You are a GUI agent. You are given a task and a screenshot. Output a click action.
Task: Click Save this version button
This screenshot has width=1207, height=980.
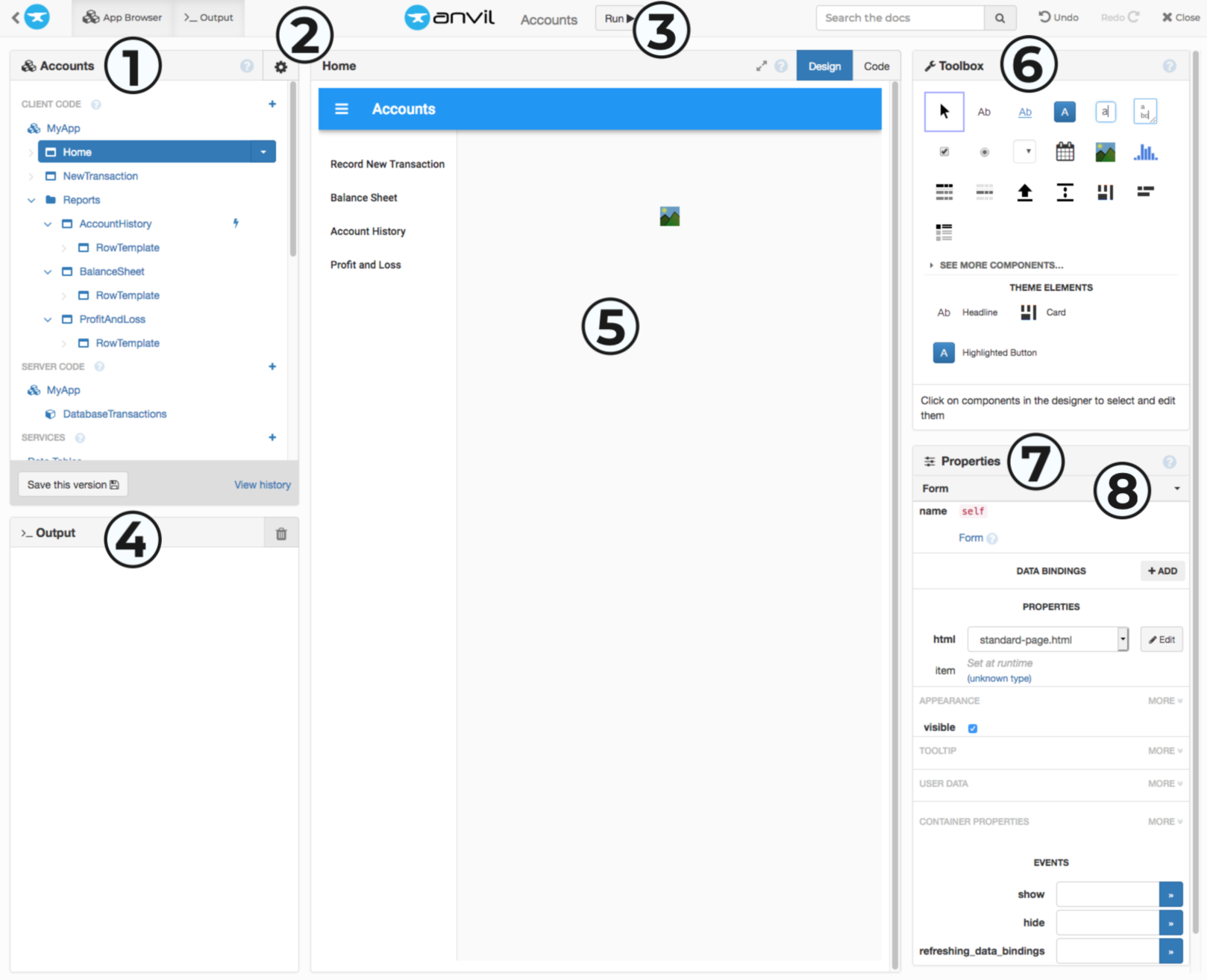tap(72, 484)
